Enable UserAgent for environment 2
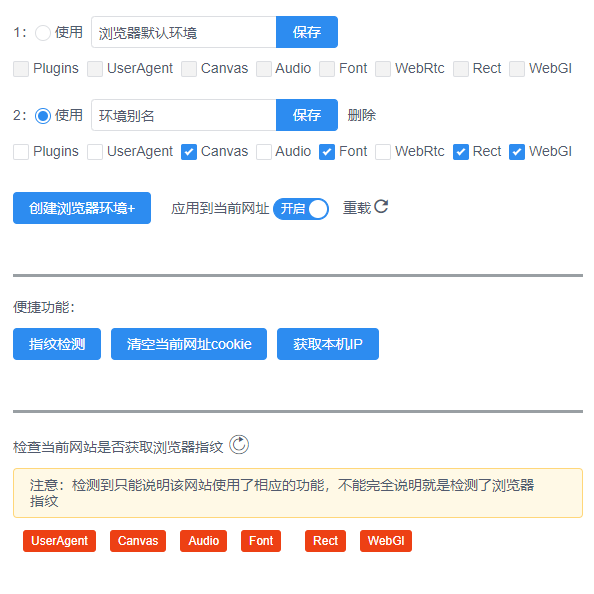Viewport: 594px width, 594px height. coord(95,152)
